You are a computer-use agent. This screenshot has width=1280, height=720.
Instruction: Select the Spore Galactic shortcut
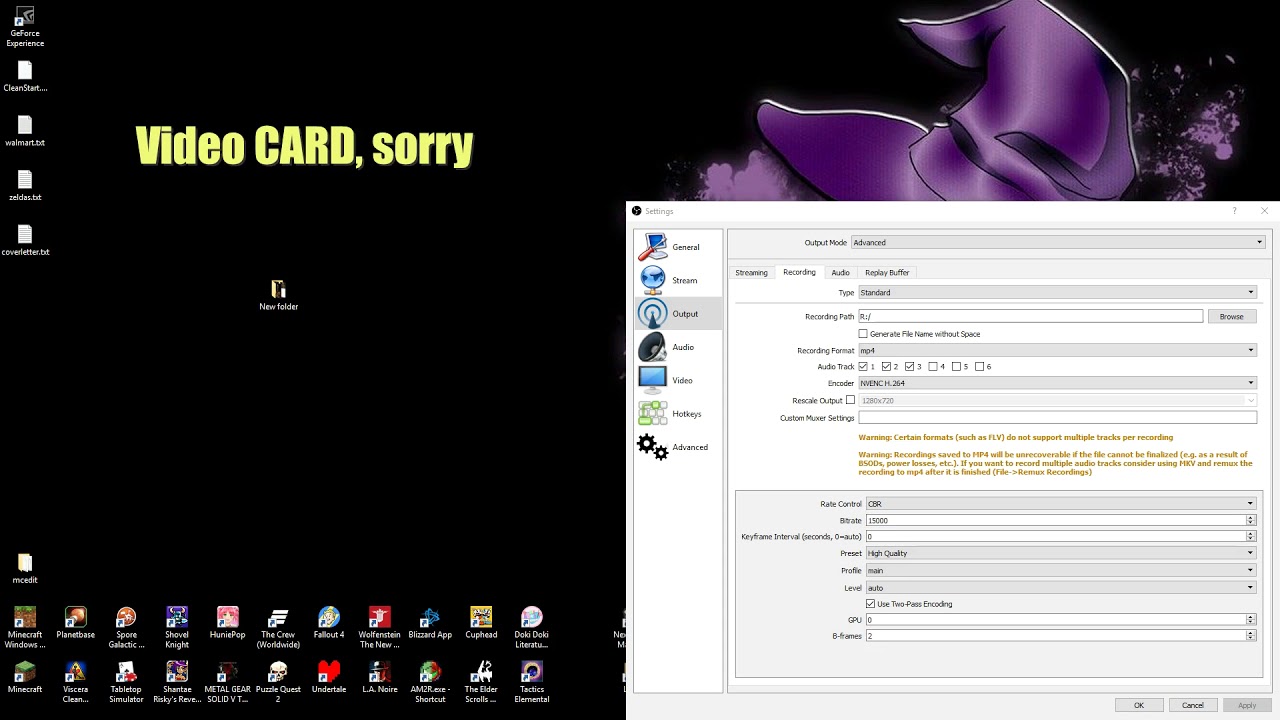(x=126, y=629)
